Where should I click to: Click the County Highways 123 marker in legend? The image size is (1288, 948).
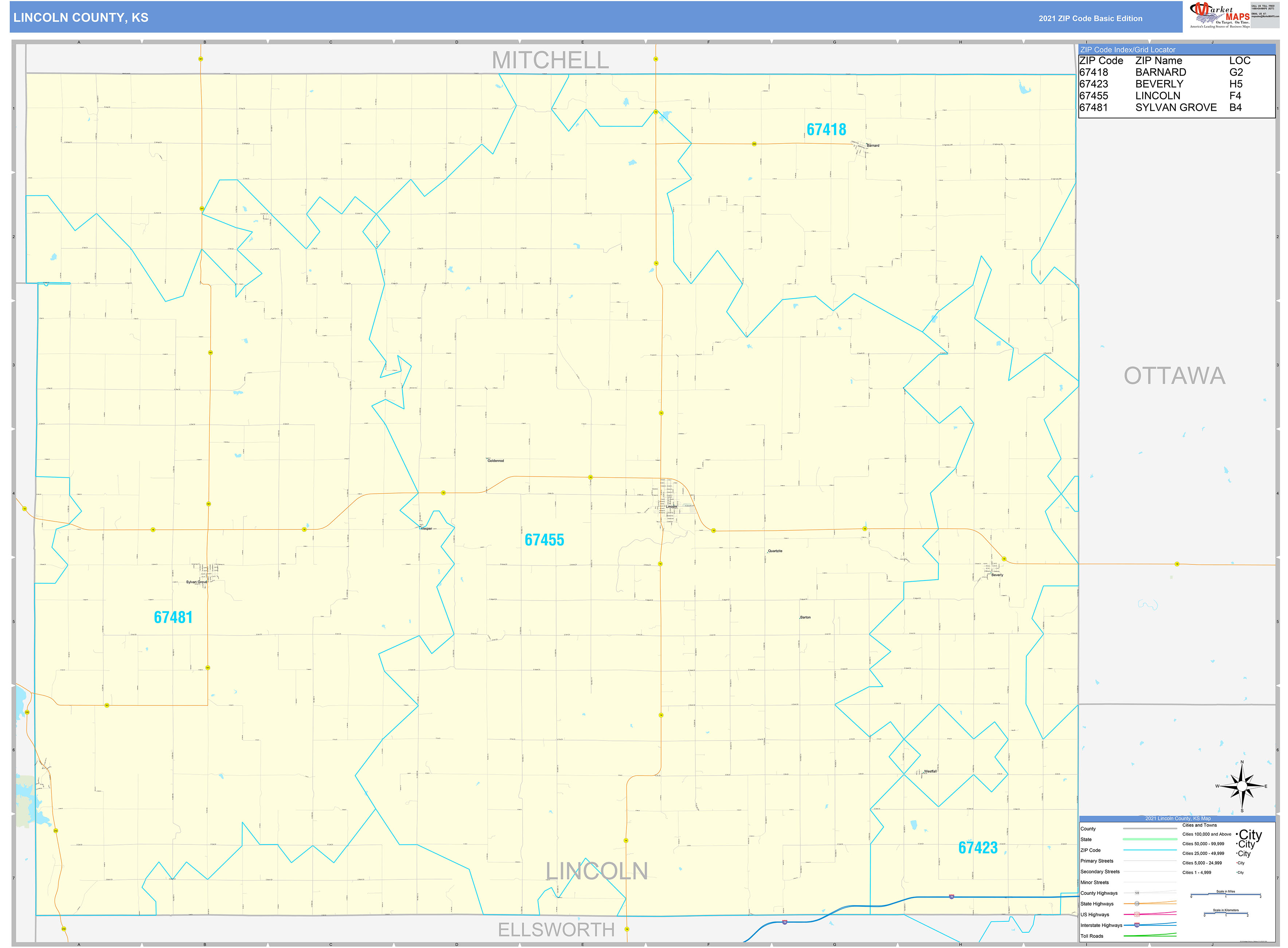(1137, 893)
